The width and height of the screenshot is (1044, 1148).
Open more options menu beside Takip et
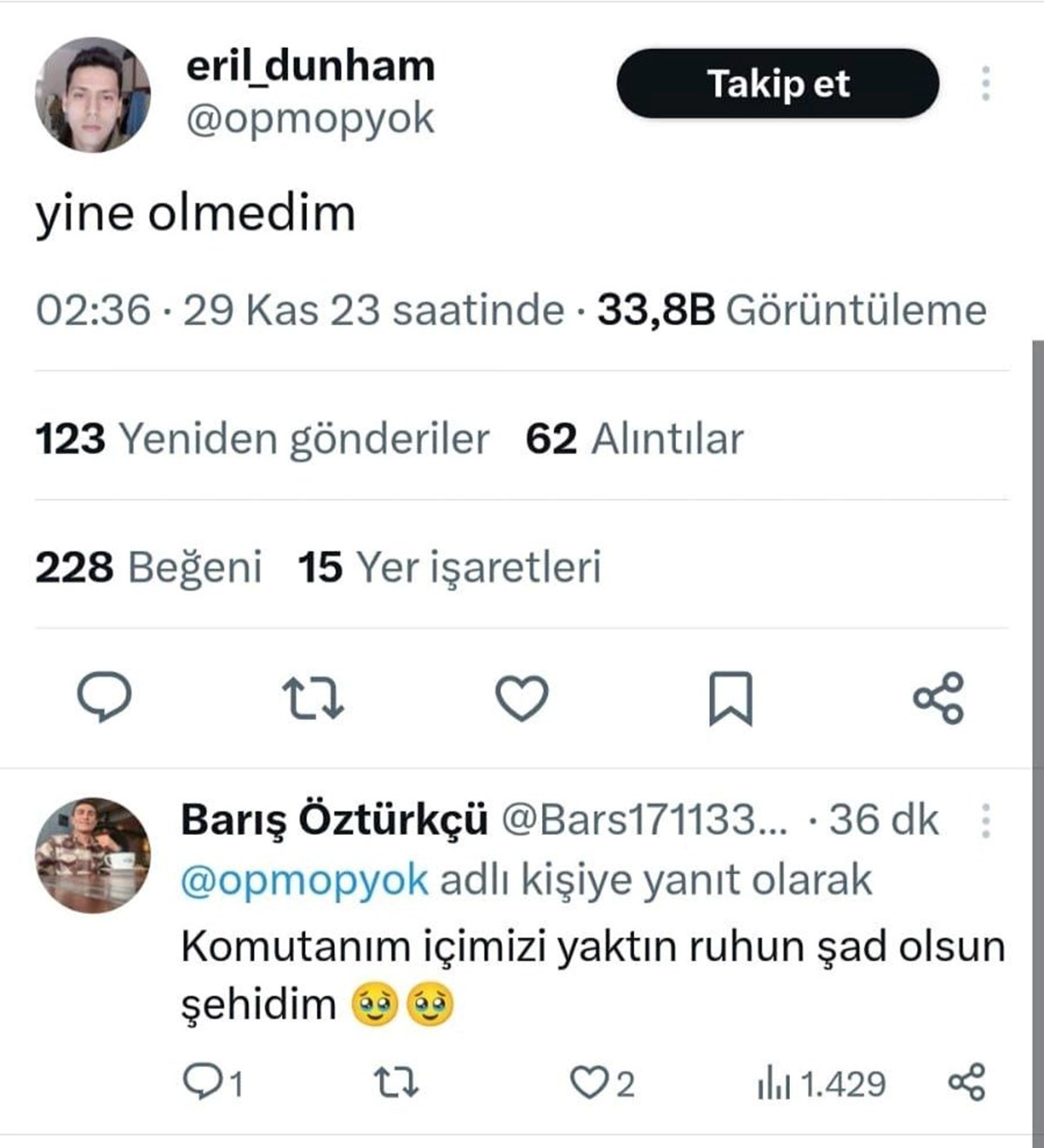pos(986,83)
